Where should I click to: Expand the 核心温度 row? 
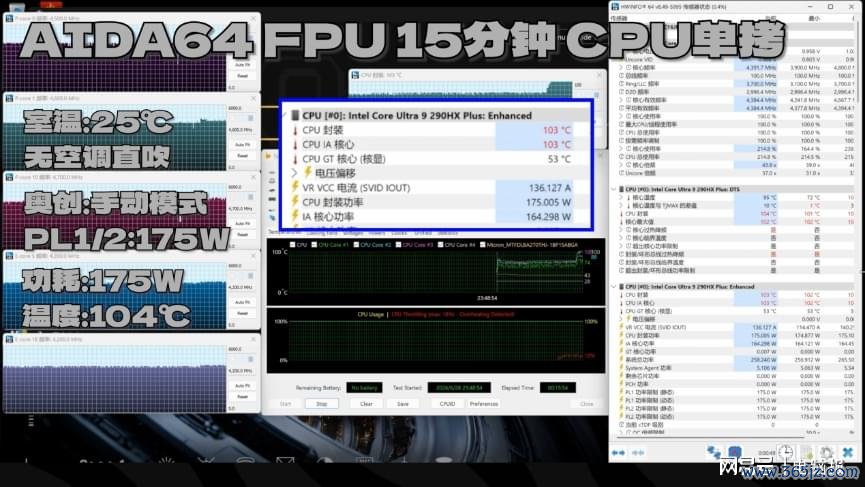coord(622,197)
